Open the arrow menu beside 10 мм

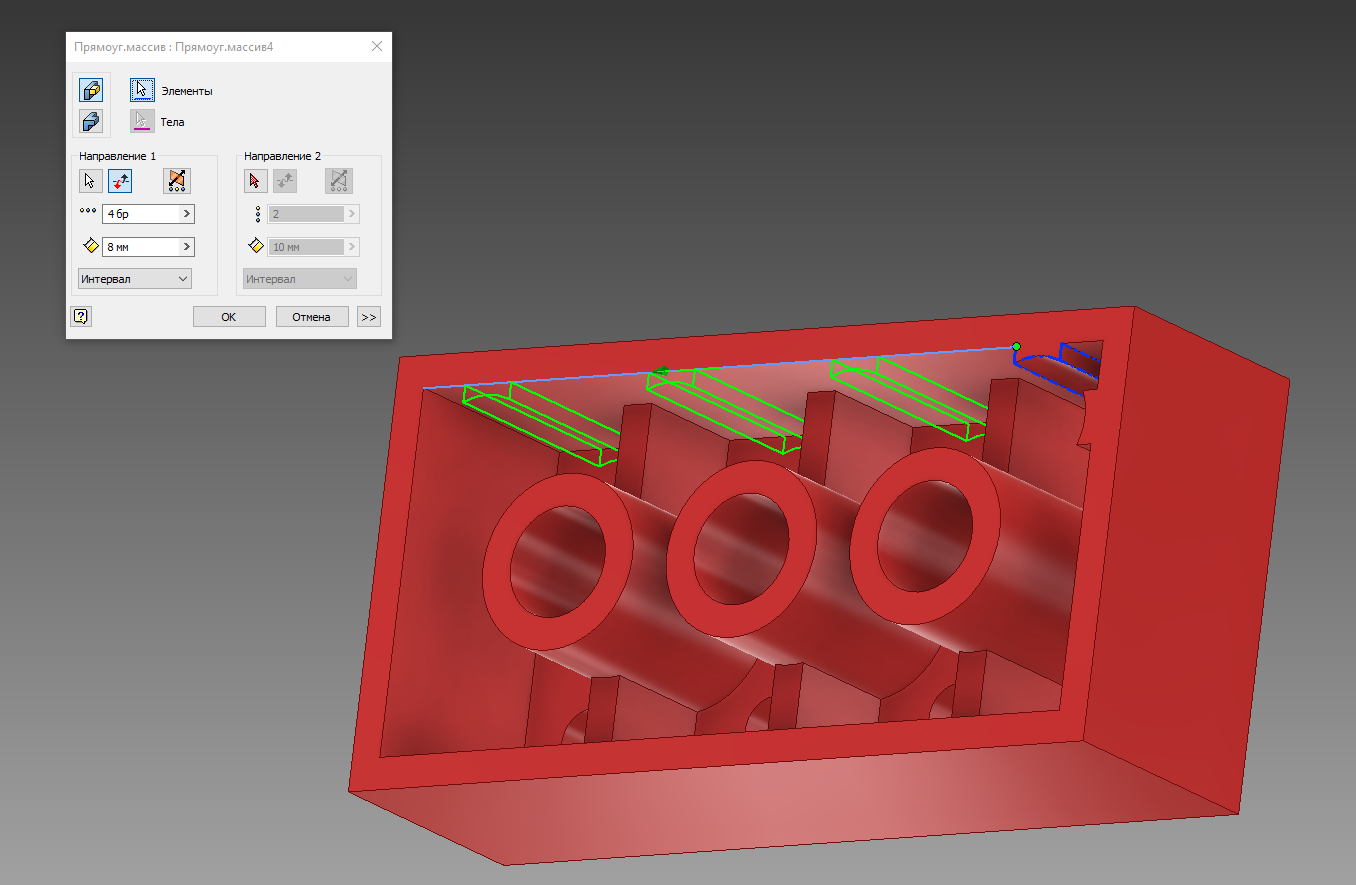point(352,247)
